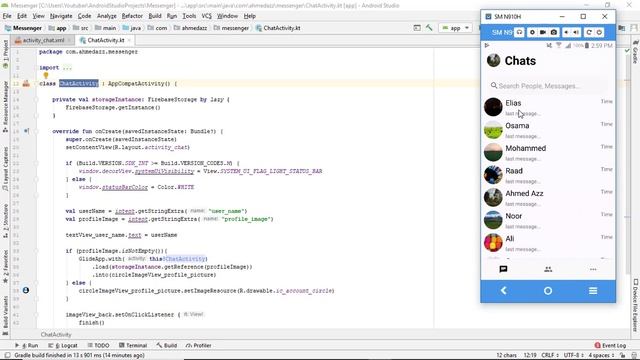640x360 pixels.
Task: Click the Search People, Messages field
Action: (547, 86)
